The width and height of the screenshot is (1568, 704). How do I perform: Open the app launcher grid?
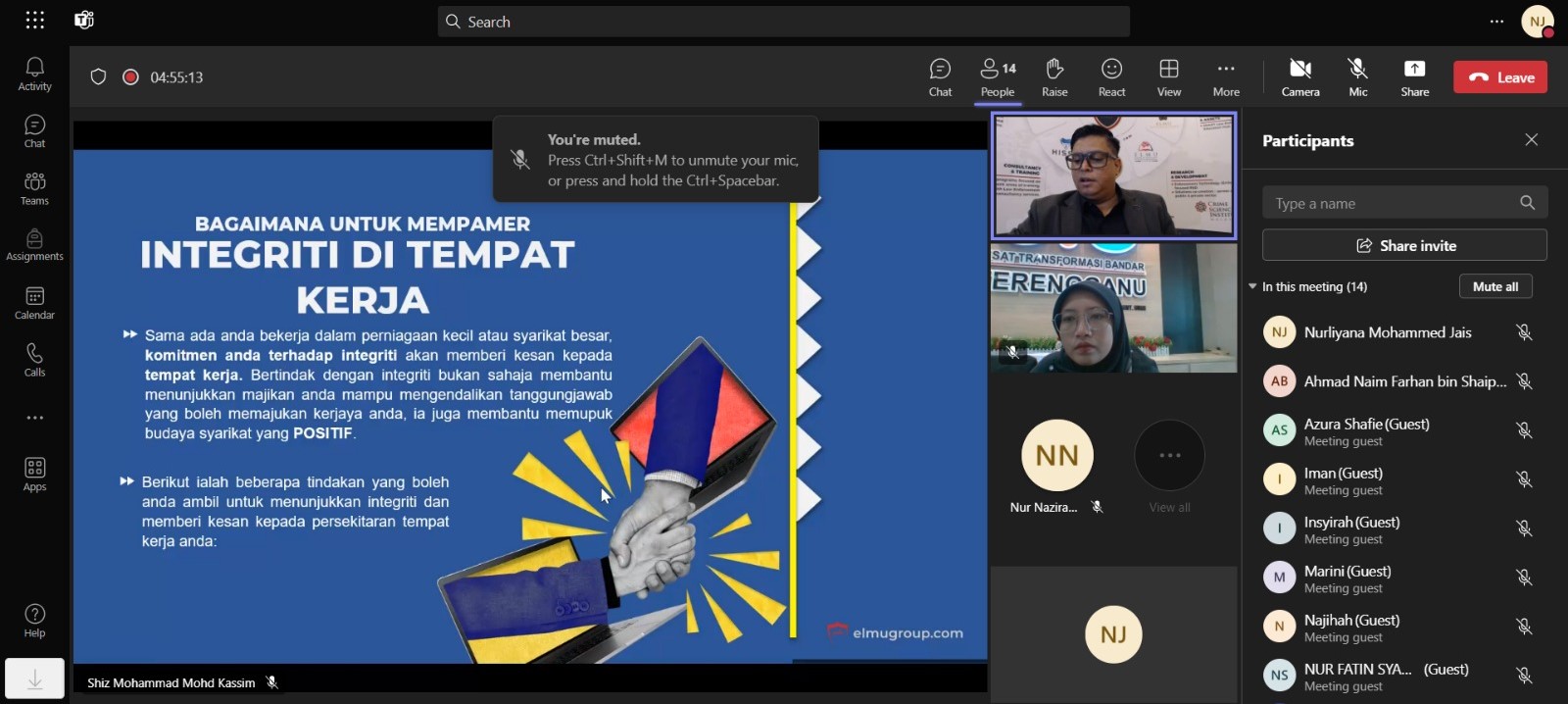pyautogui.click(x=34, y=21)
